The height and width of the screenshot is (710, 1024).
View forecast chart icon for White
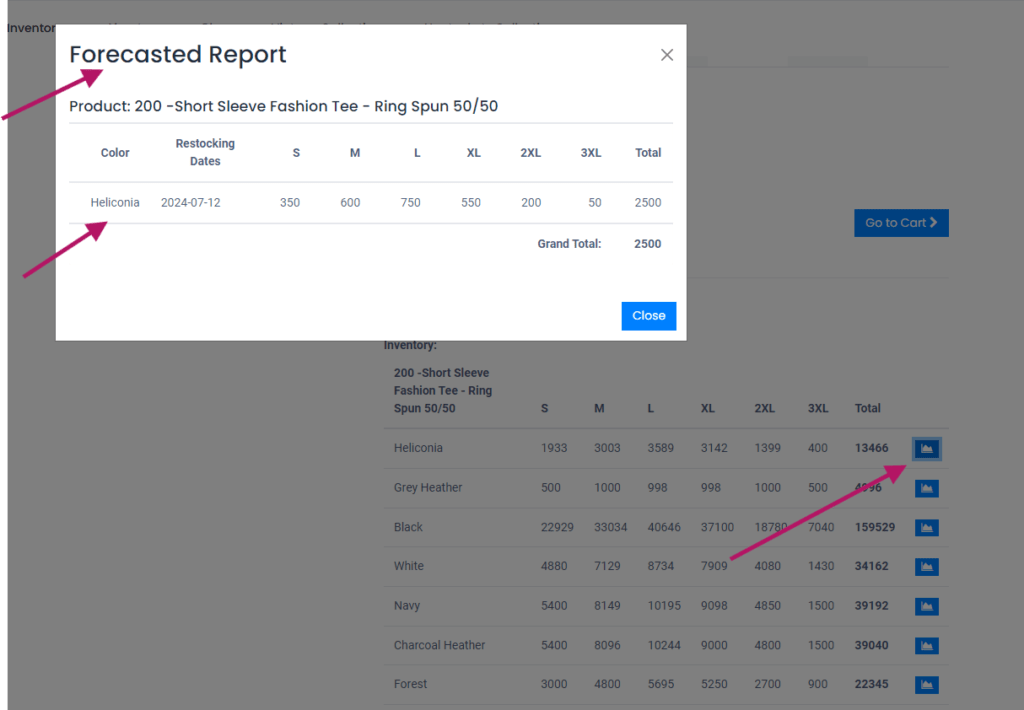tap(926, 566)
